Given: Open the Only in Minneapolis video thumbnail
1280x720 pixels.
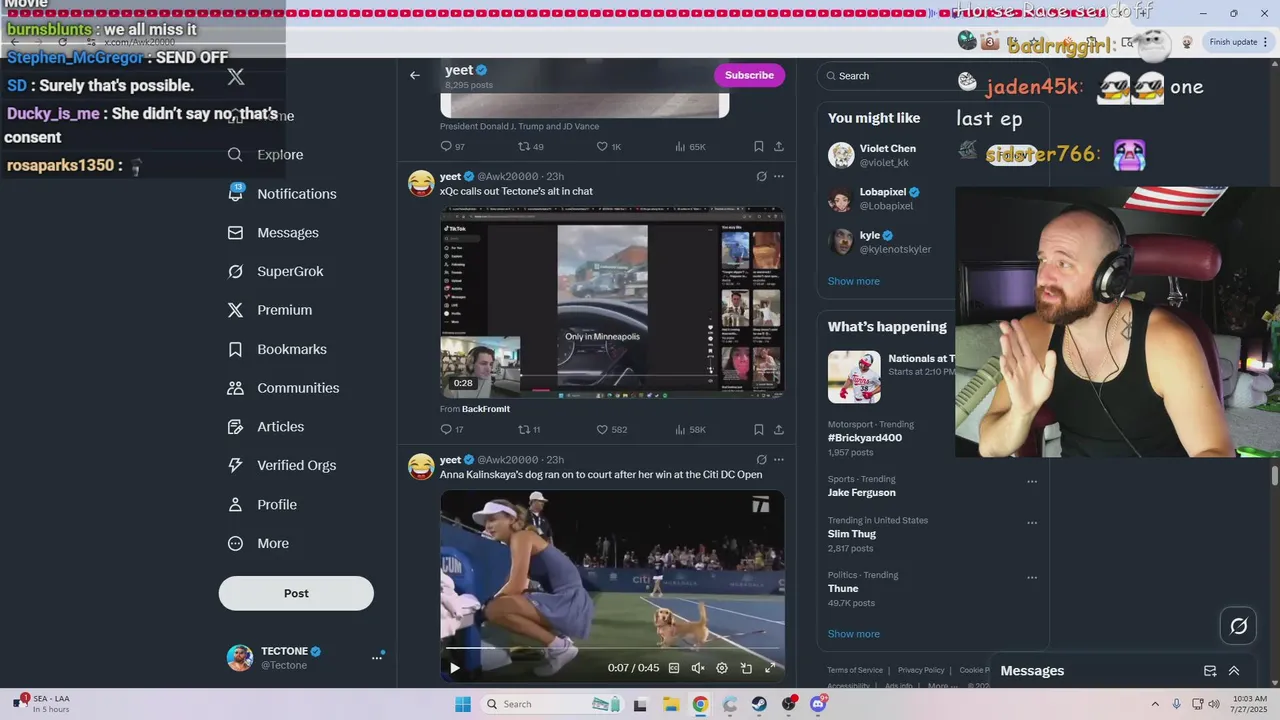Looking at the screenshot, I should [612, 302].
